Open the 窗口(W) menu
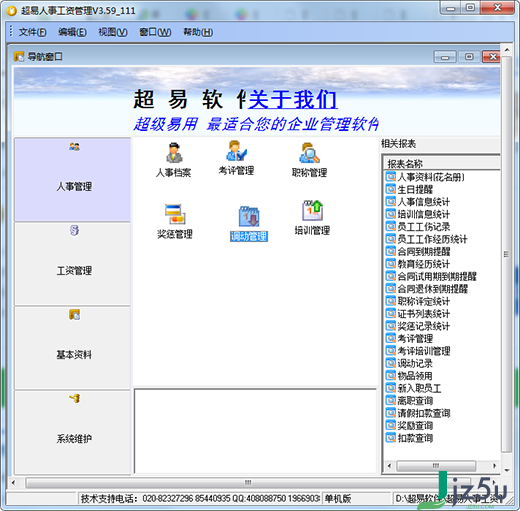Viewport: 520px width, 511px height. point(155,32)
